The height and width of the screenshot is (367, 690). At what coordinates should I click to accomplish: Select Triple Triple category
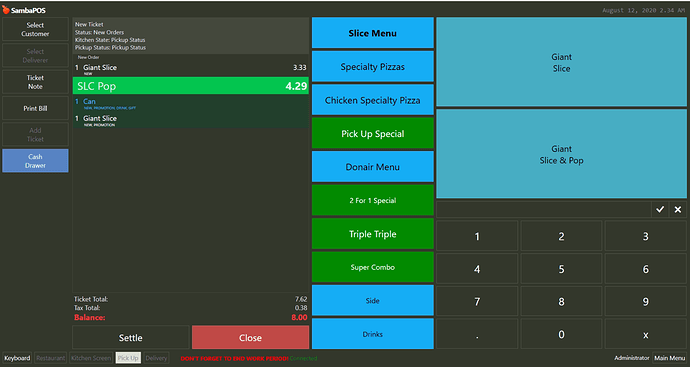(373, 234)
